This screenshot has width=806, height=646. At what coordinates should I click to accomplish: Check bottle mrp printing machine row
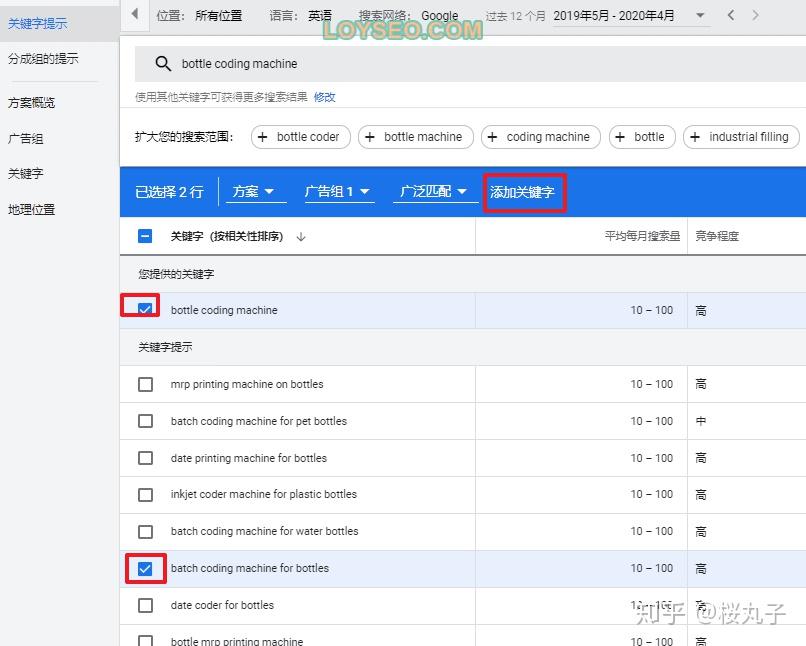coord(145,640)
